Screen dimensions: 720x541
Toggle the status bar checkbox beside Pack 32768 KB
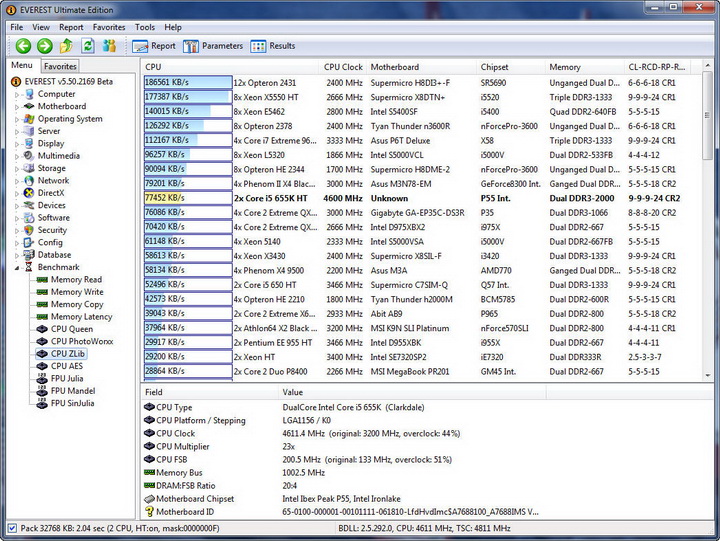[x=12, y=529]
